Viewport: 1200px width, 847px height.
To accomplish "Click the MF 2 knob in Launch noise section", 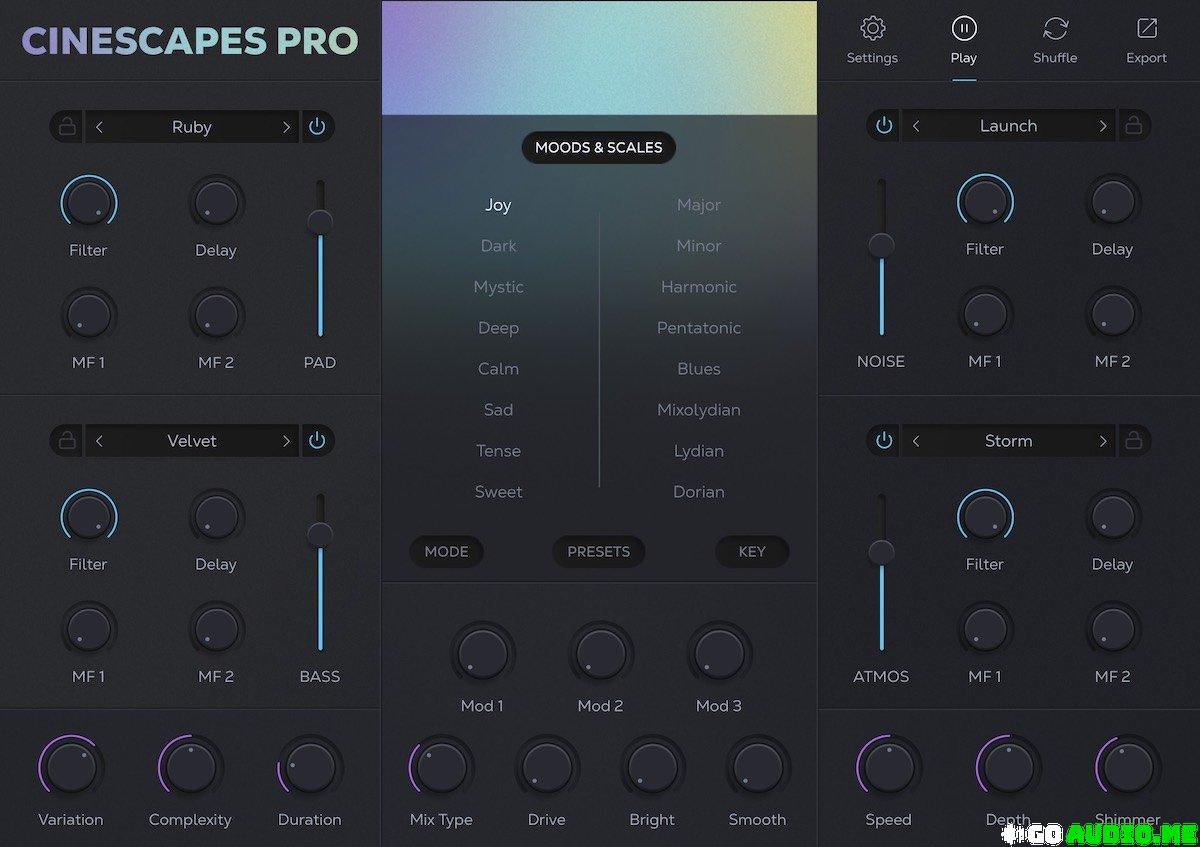I will (x=1113, y=315).
